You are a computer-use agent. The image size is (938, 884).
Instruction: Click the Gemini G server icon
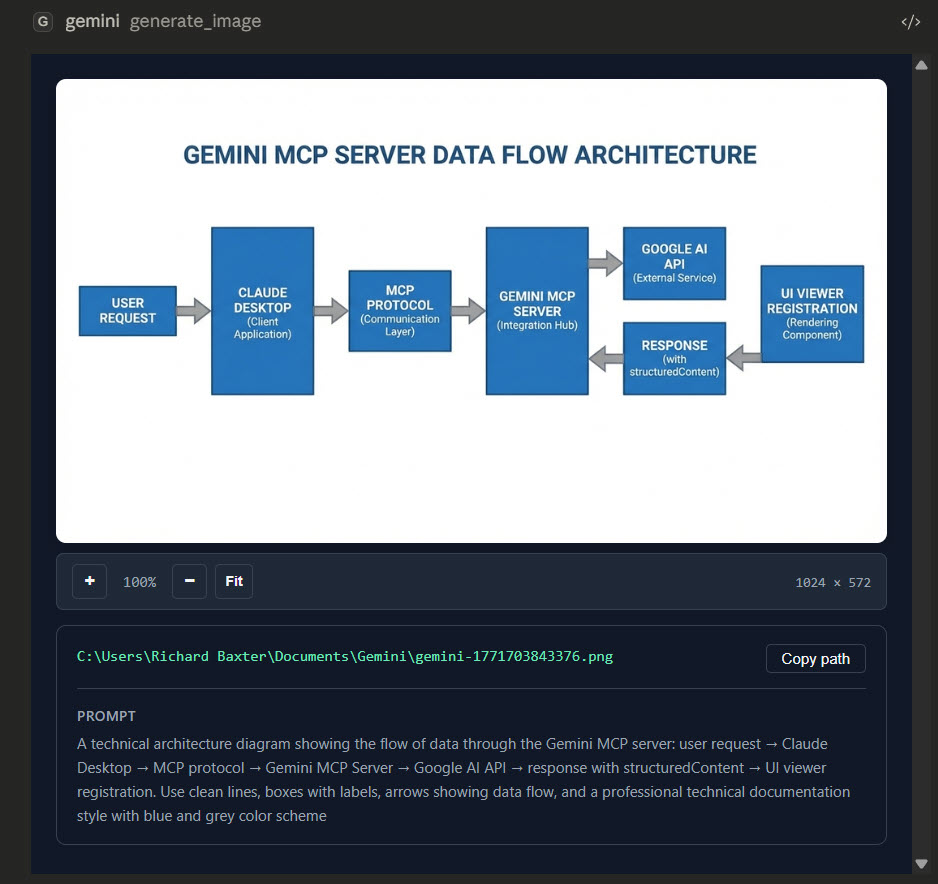41,20
